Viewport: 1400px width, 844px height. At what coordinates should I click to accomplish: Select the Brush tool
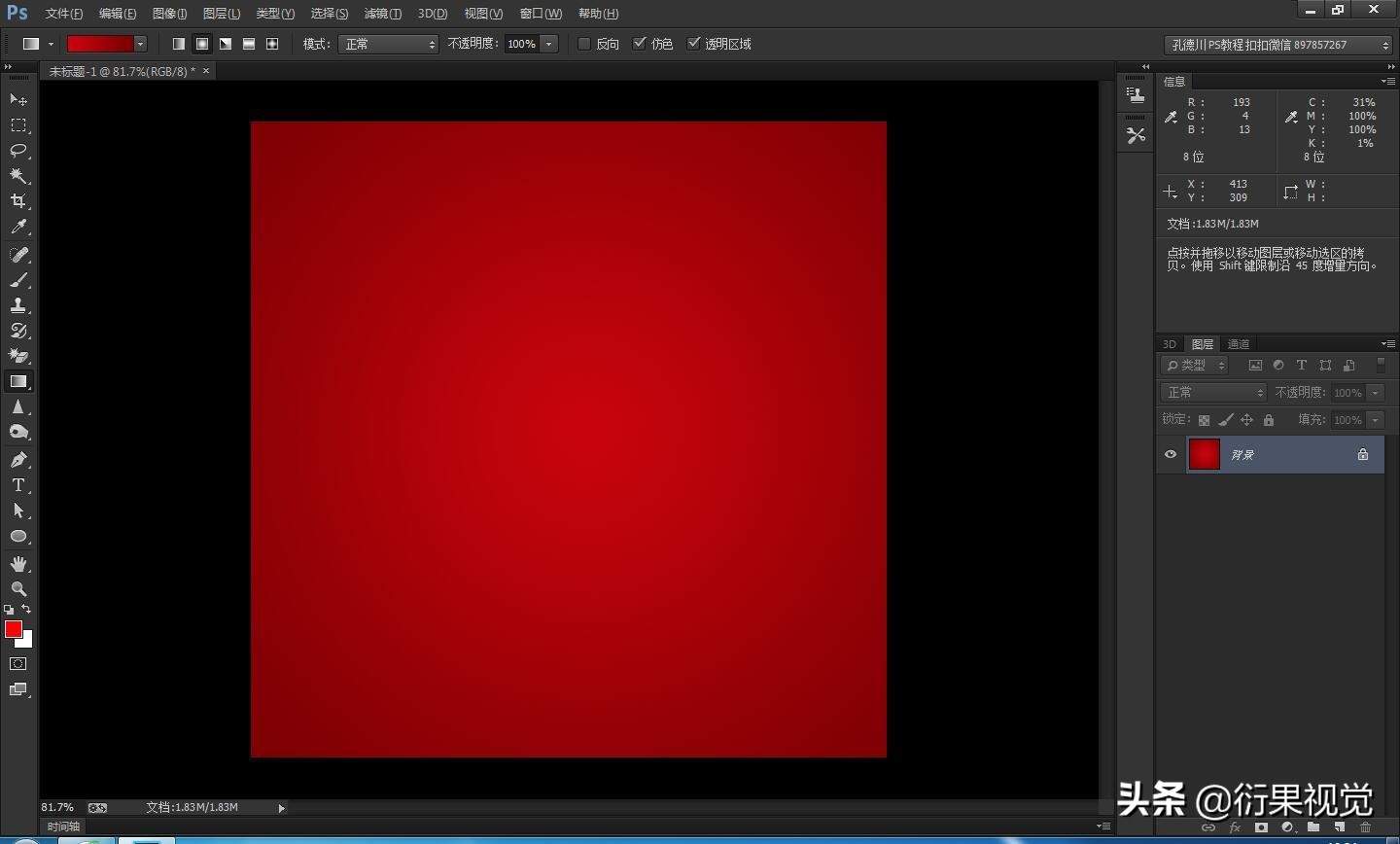pyautogui.click(x=18, y=279)
